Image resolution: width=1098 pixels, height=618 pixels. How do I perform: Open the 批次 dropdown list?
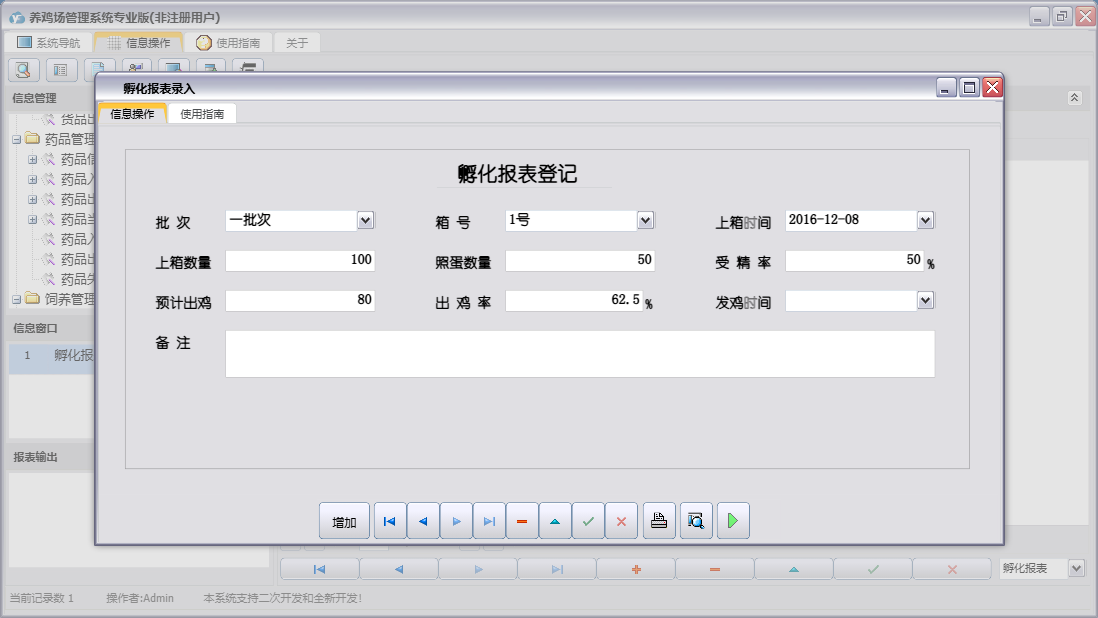[365, 220]
